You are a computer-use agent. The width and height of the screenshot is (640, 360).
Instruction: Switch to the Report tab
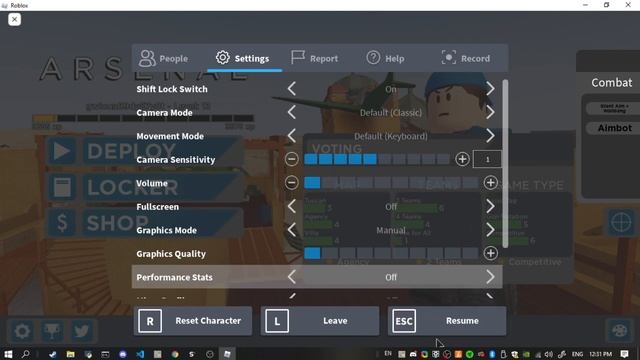click(315, 58)
